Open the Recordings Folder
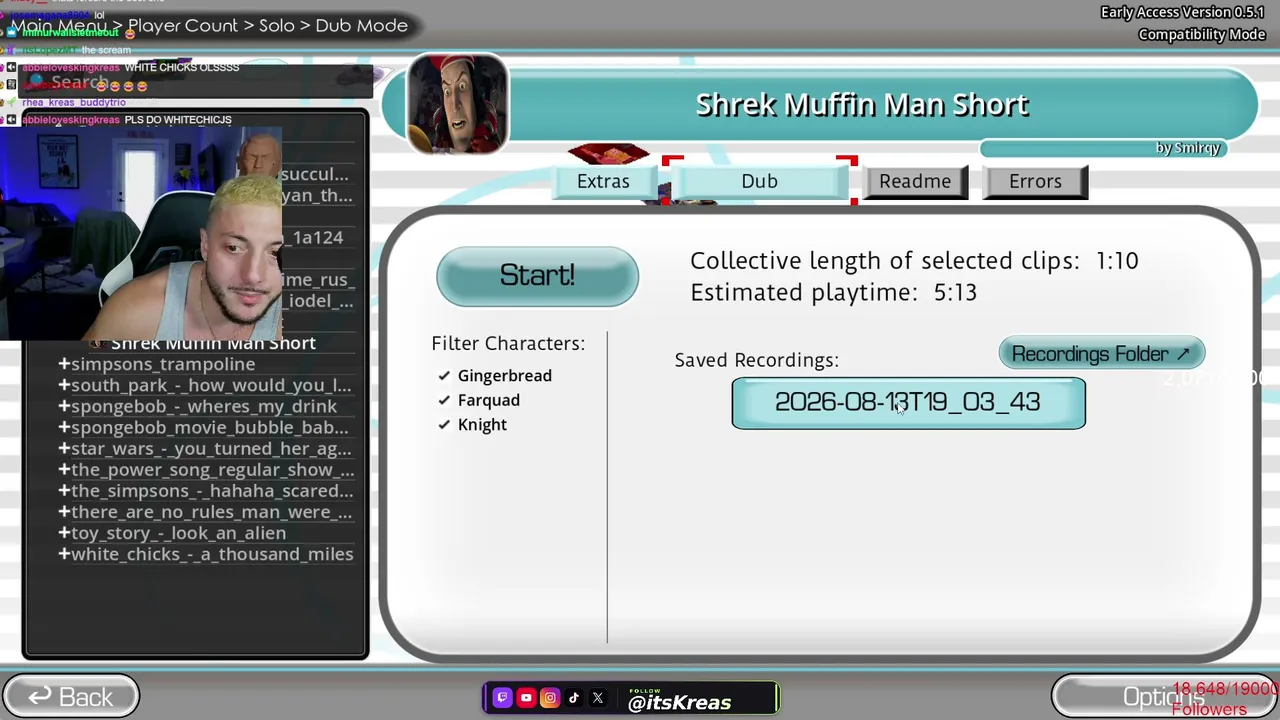Screen dimensions: 1280x720 coord(1101,354)
